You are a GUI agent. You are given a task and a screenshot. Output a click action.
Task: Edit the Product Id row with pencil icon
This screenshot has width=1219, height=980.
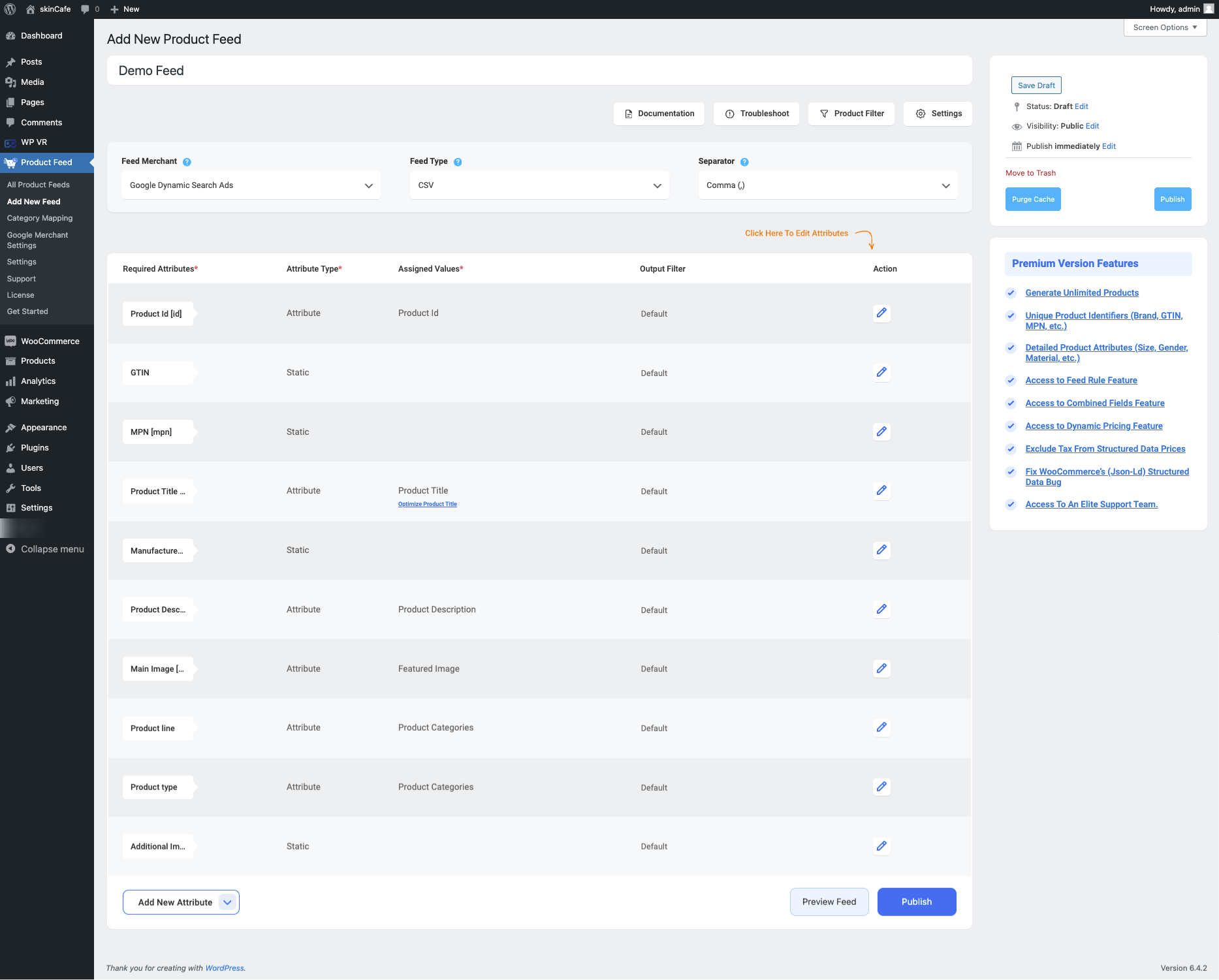point(881,313)
